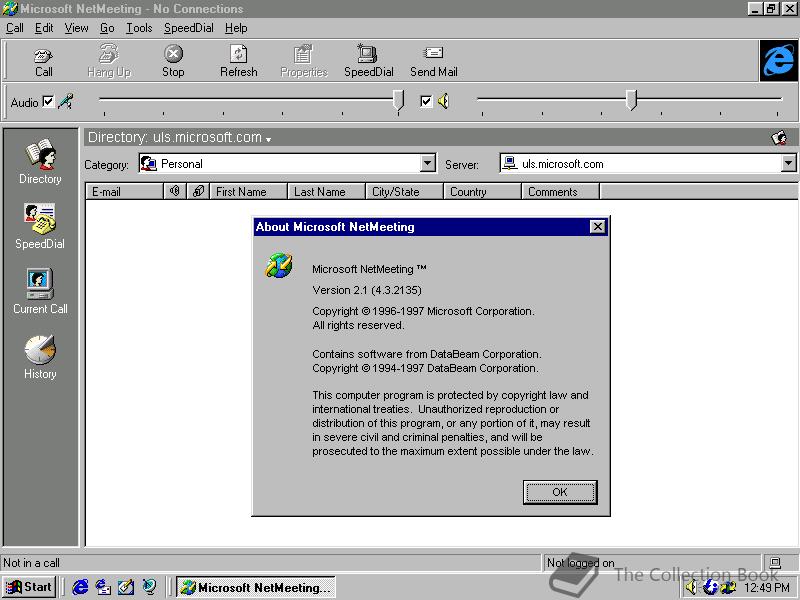Image resolution: width=800 pixels, height=600 pixels.
Task: Sort by City/State column header
Action: [x=405, y=191]
